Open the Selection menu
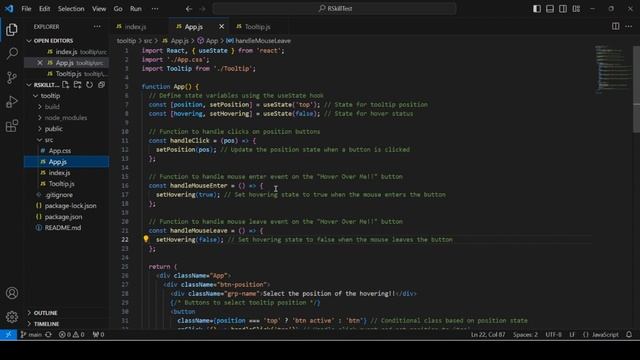640x360 pixels. coord(71,9)
